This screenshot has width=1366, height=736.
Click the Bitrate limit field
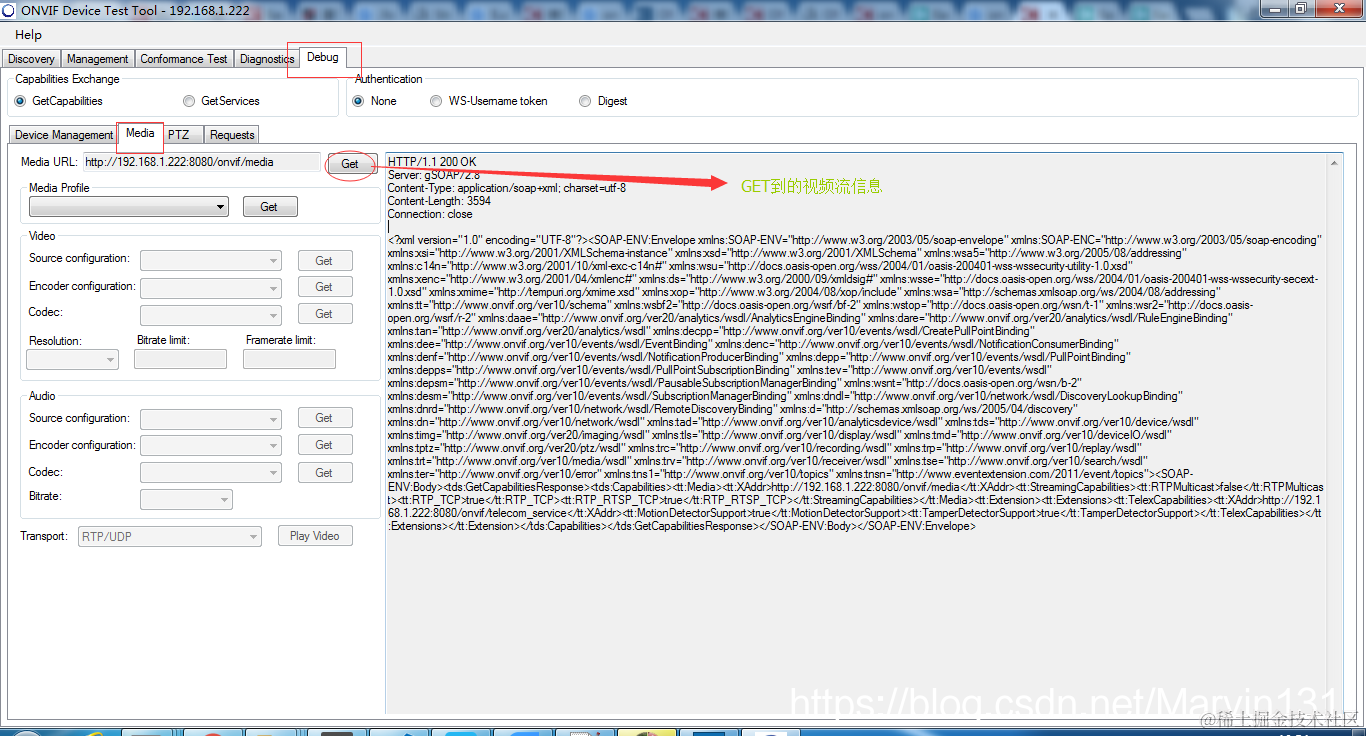point(180,359)
